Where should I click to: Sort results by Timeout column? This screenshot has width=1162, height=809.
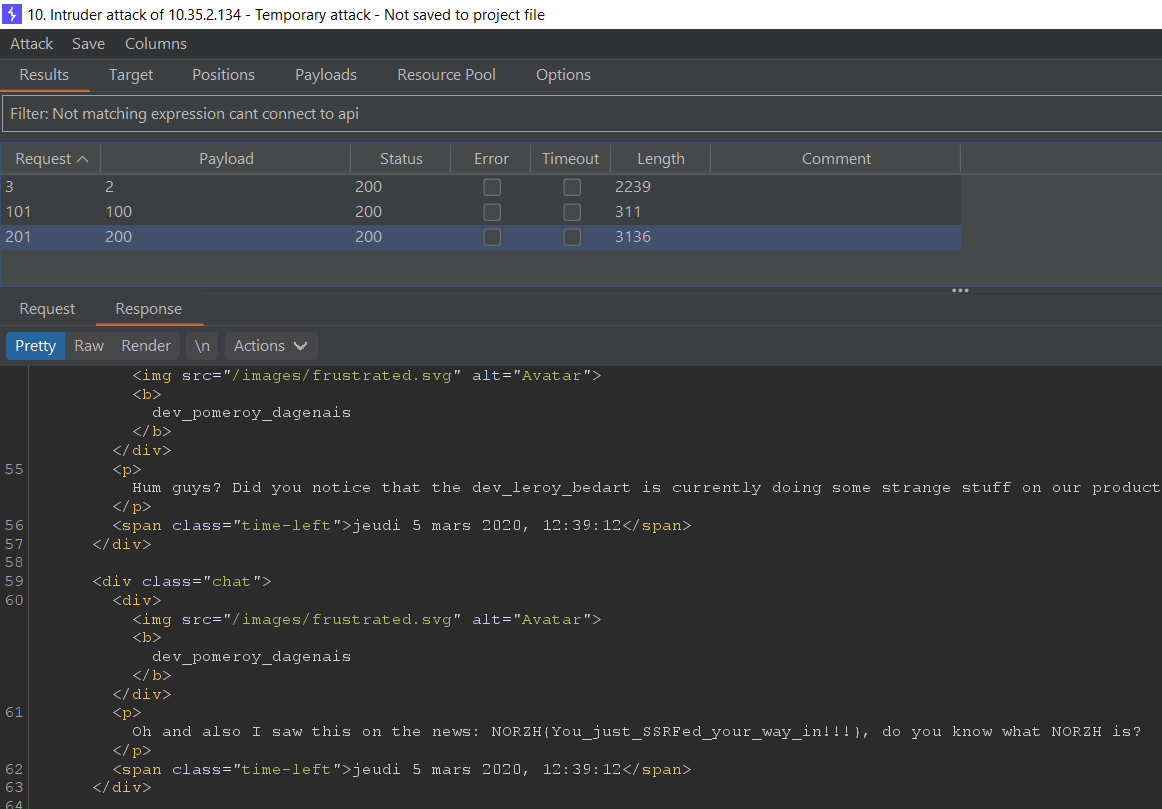pyautogui.click(x=571, y=159)
